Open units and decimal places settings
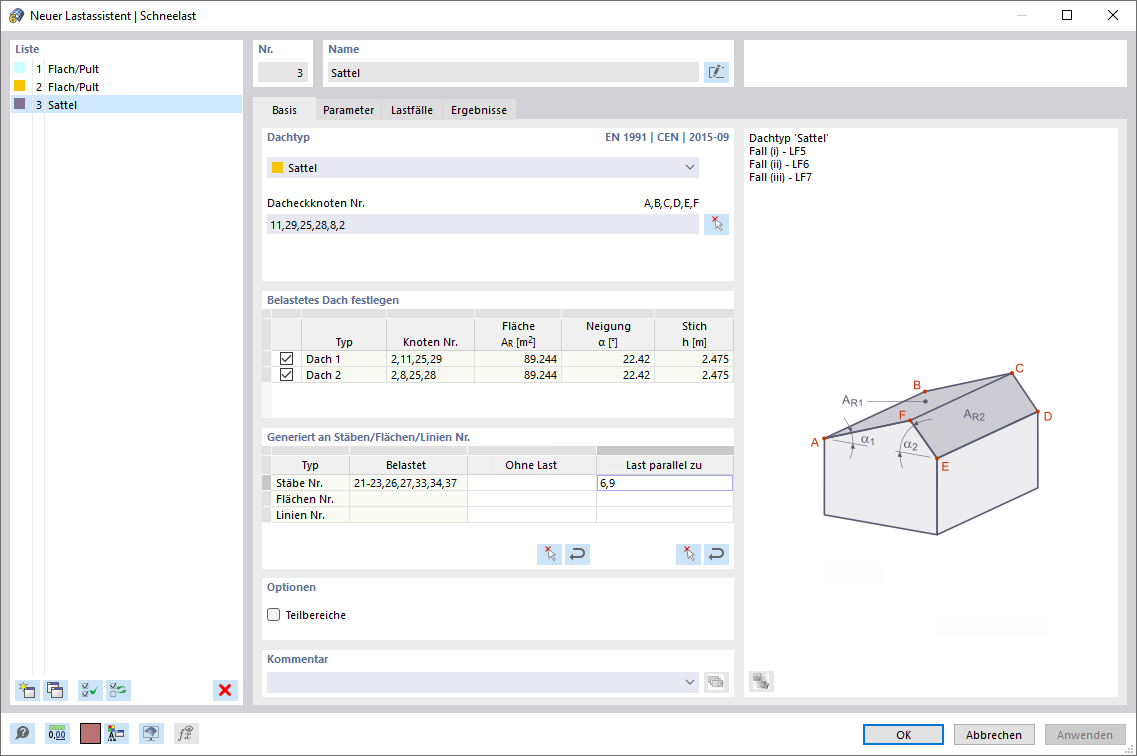The image size is (1137, 756). [x=57, y=734]
